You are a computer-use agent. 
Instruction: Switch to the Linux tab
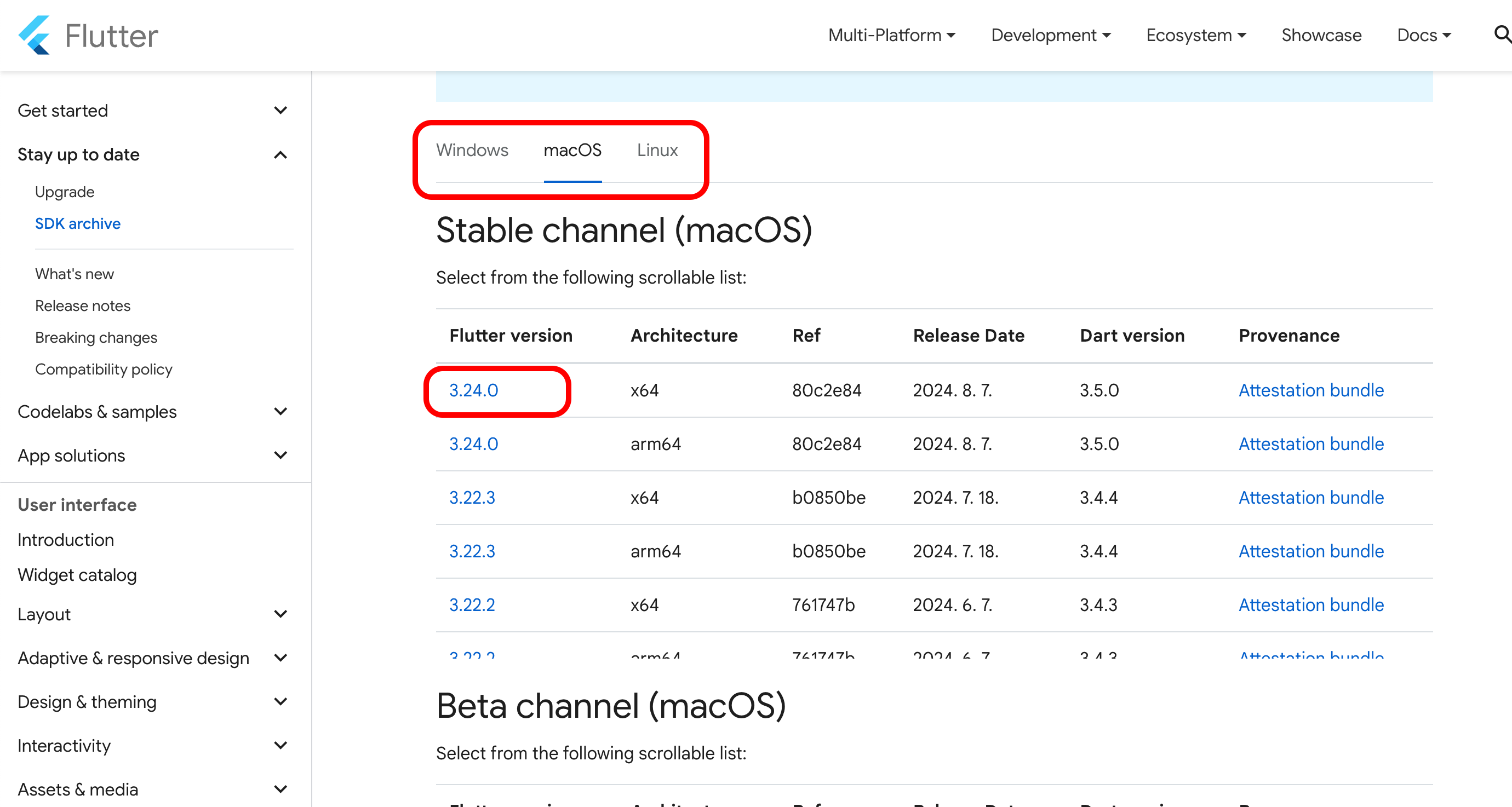point(657,150)
